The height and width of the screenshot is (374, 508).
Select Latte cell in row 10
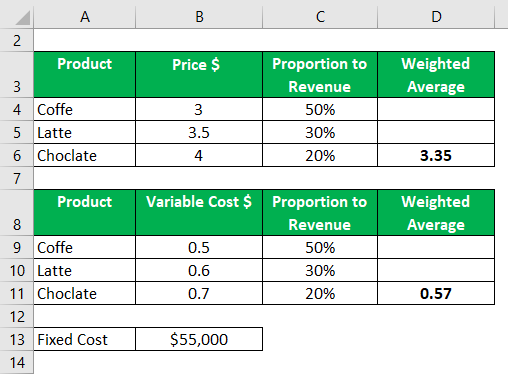coord(85,270)
